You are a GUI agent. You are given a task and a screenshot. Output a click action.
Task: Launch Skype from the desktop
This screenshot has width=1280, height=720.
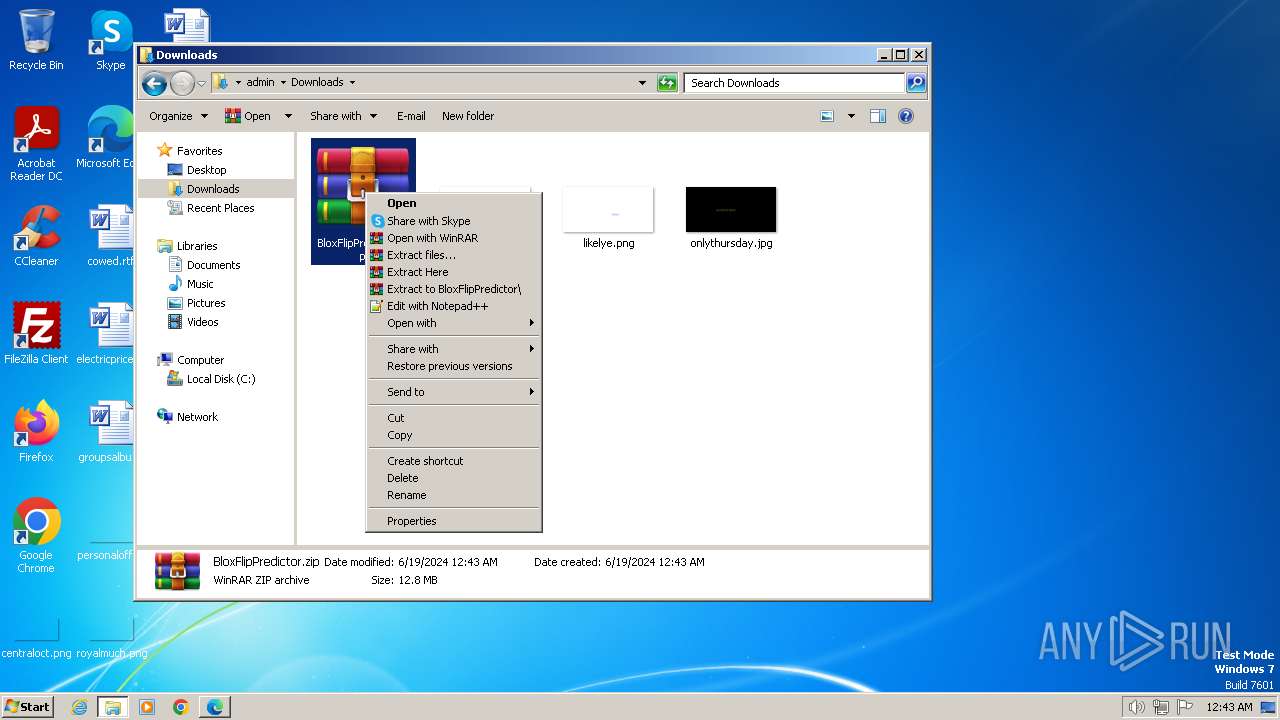pyautogui.click(x=110, y=40)
